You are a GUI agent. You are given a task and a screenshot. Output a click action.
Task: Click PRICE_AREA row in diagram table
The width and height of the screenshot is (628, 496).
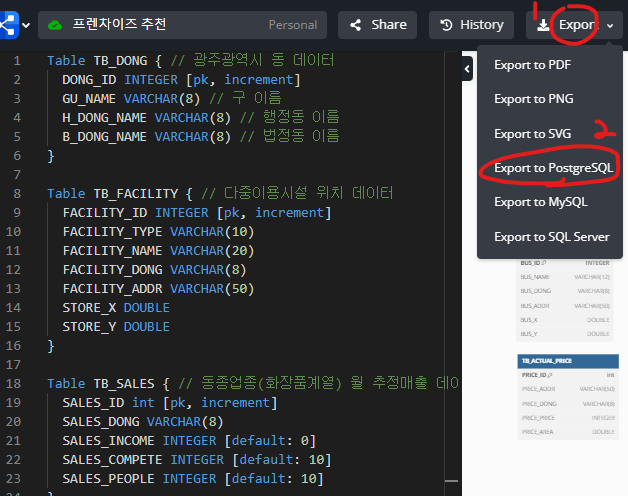pyautogui.click(x=568, y=432)
